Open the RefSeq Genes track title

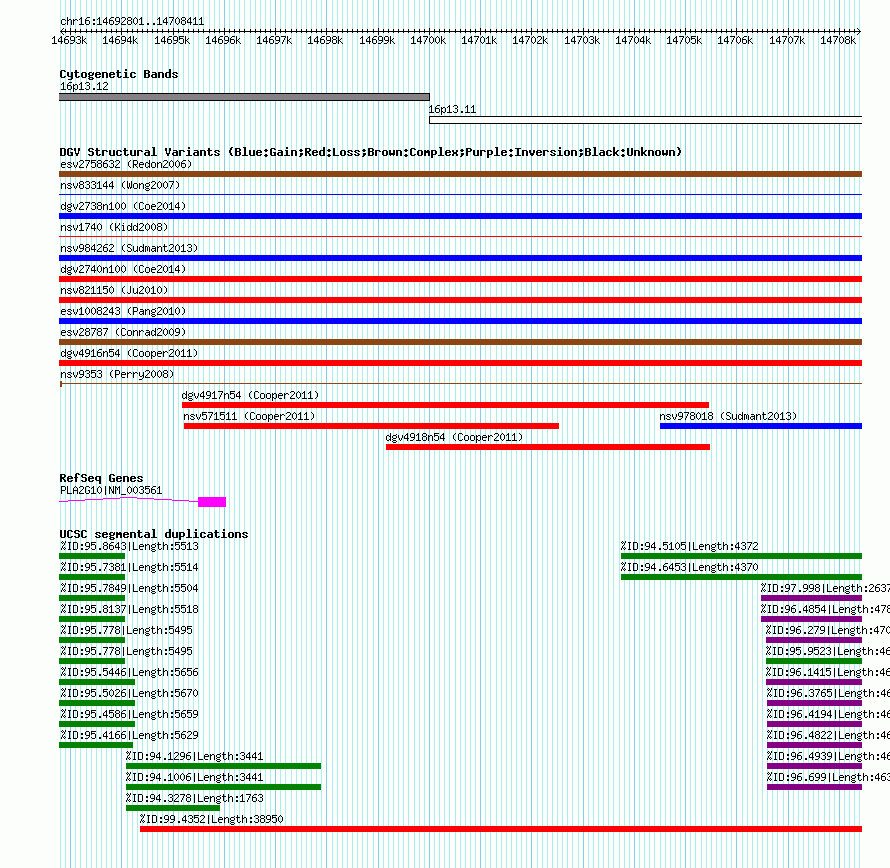pos(101,478)
